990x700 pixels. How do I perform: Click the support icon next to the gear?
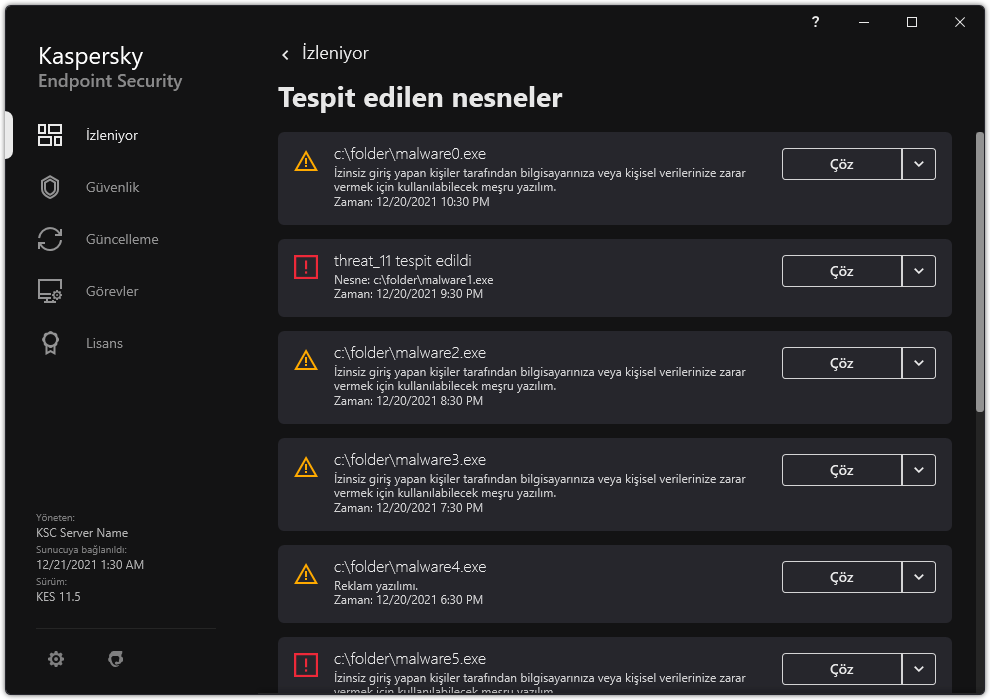[115, 659]
